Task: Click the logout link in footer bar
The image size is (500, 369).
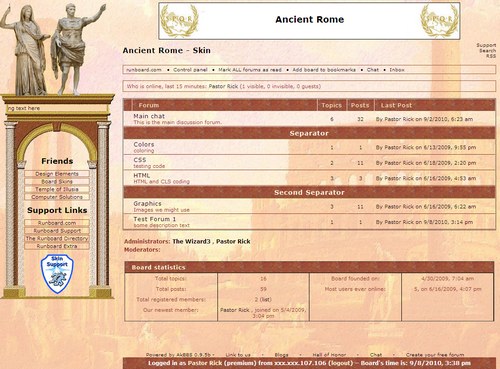Action: [341, 363]
